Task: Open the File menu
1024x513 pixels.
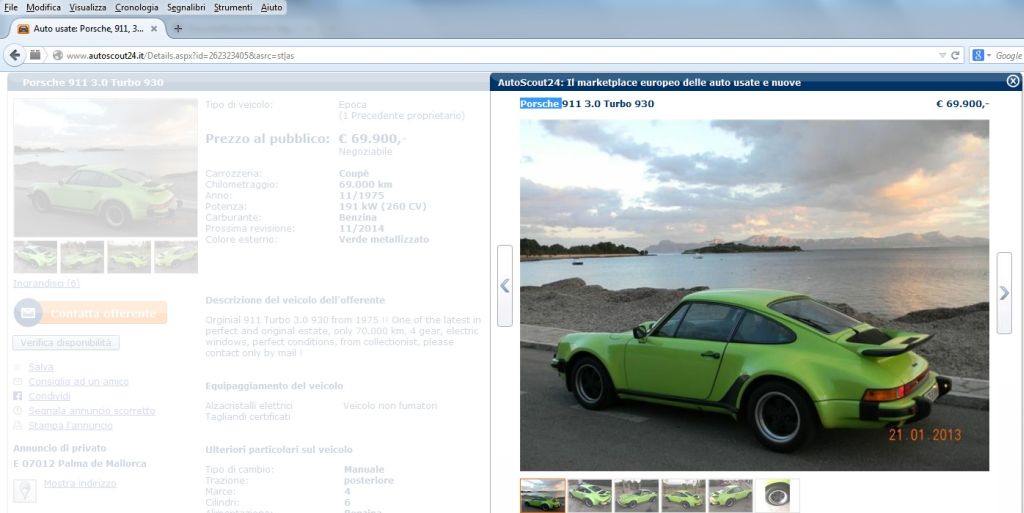Action: click(x=11, y=8)
